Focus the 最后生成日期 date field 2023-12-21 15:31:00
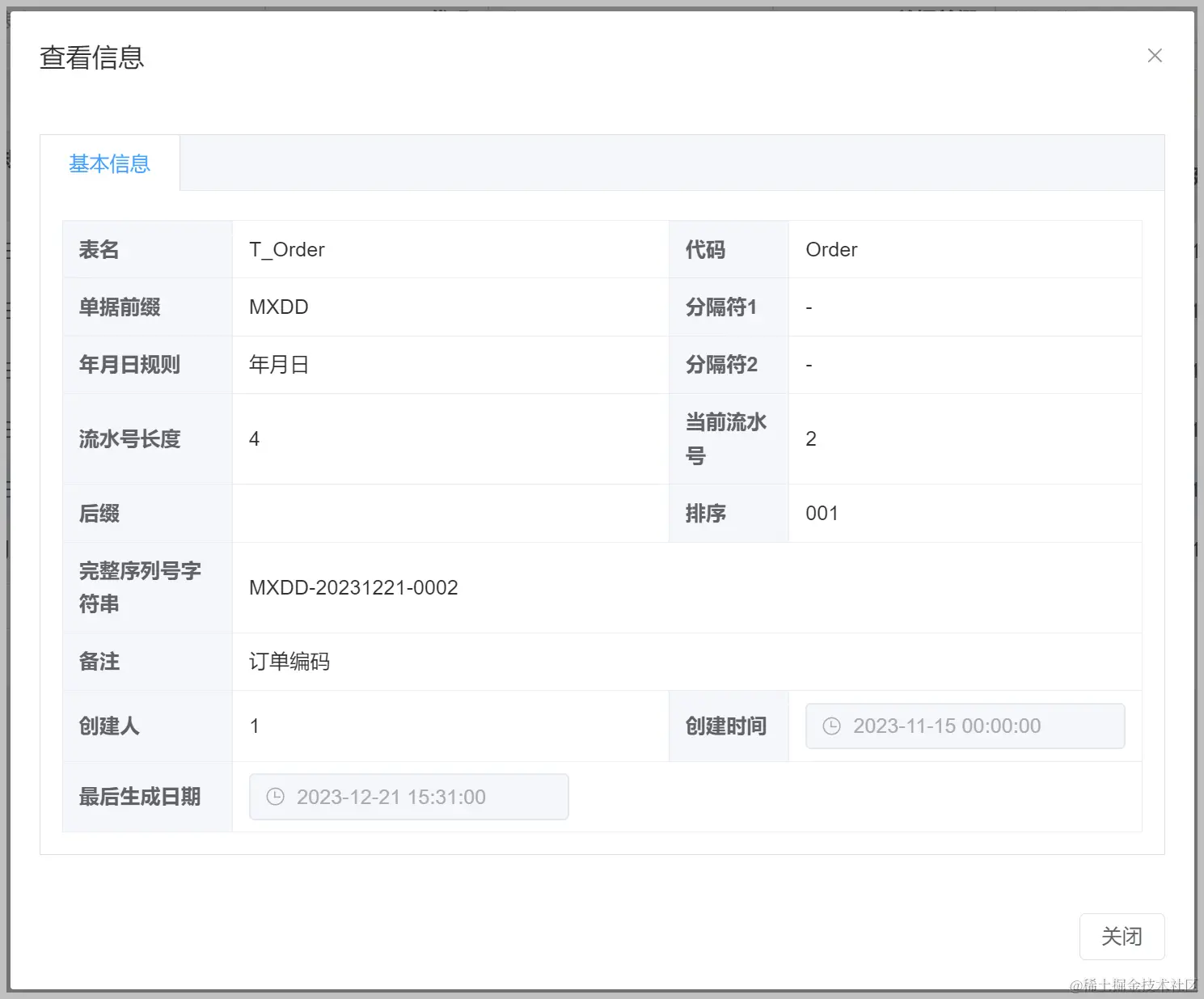The width and height of the screenshot is (1204, 999). [408, 797]
